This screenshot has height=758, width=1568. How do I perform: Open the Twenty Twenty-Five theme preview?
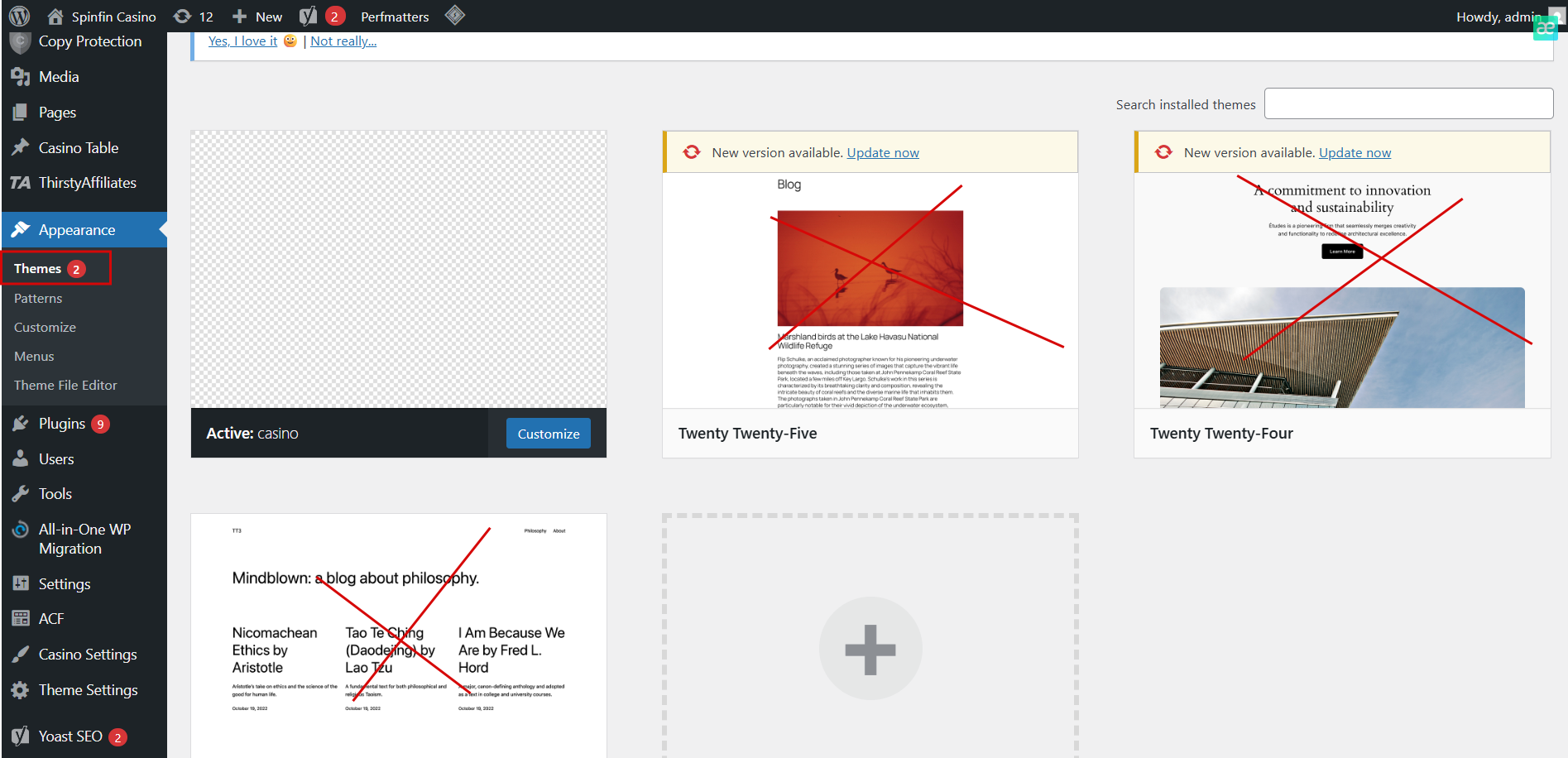(x=870, y=290)
